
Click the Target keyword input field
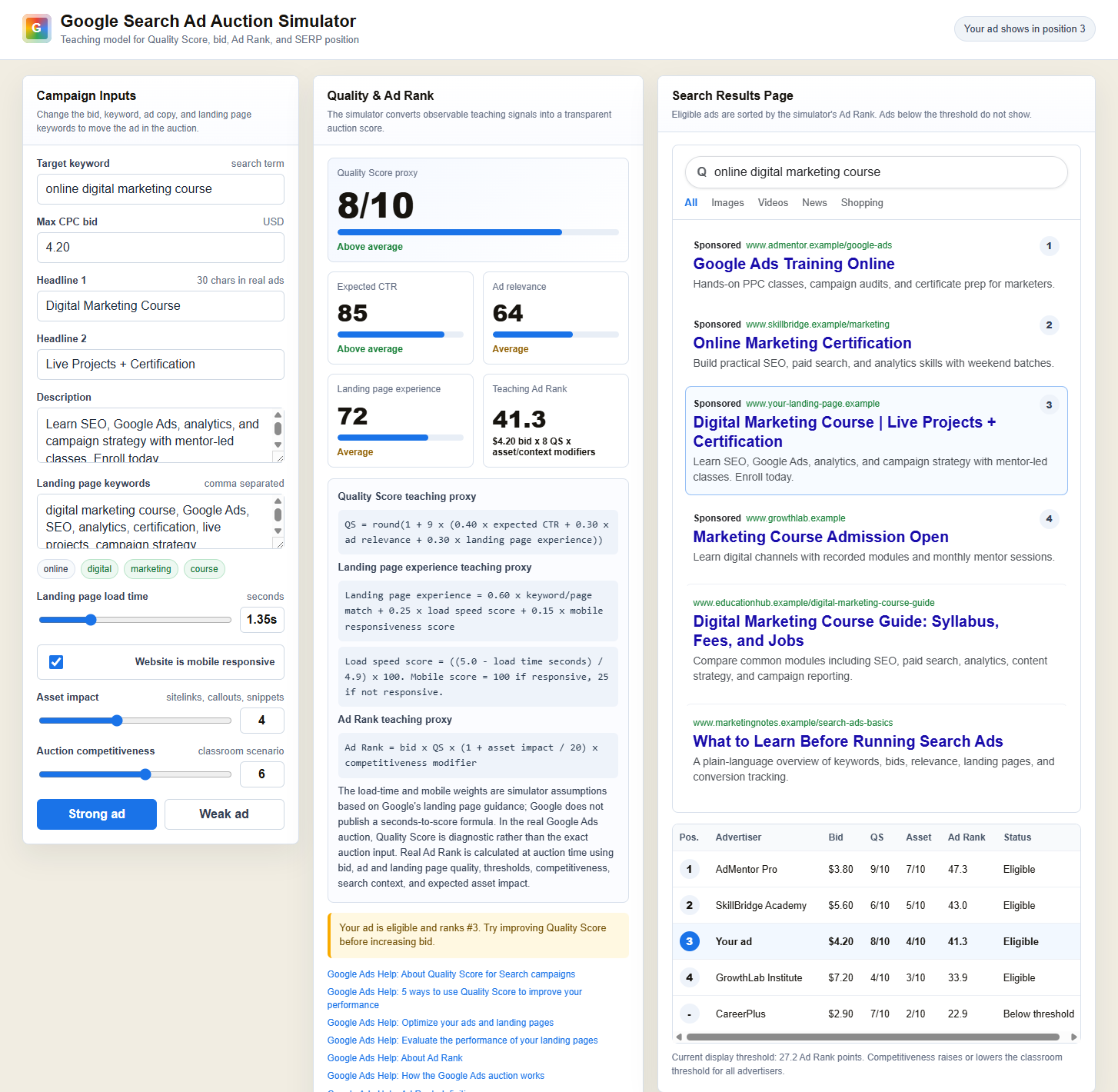click(160, 189)
